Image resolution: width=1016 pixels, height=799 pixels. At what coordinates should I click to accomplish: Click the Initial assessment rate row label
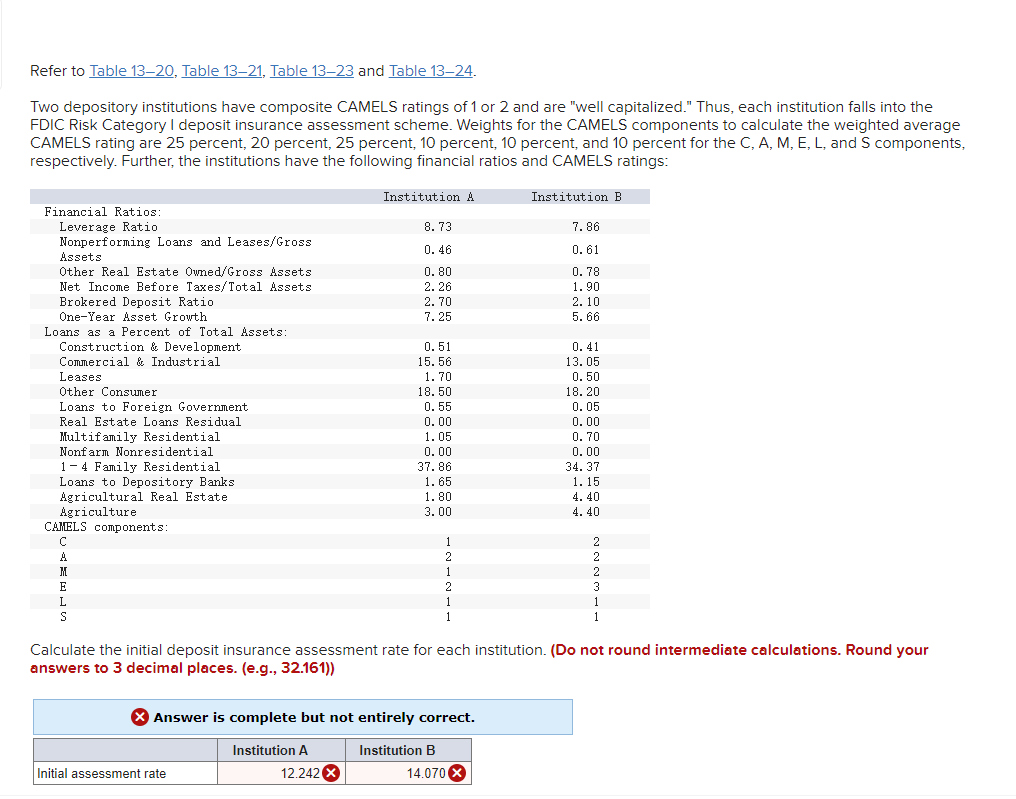(102, 774)
